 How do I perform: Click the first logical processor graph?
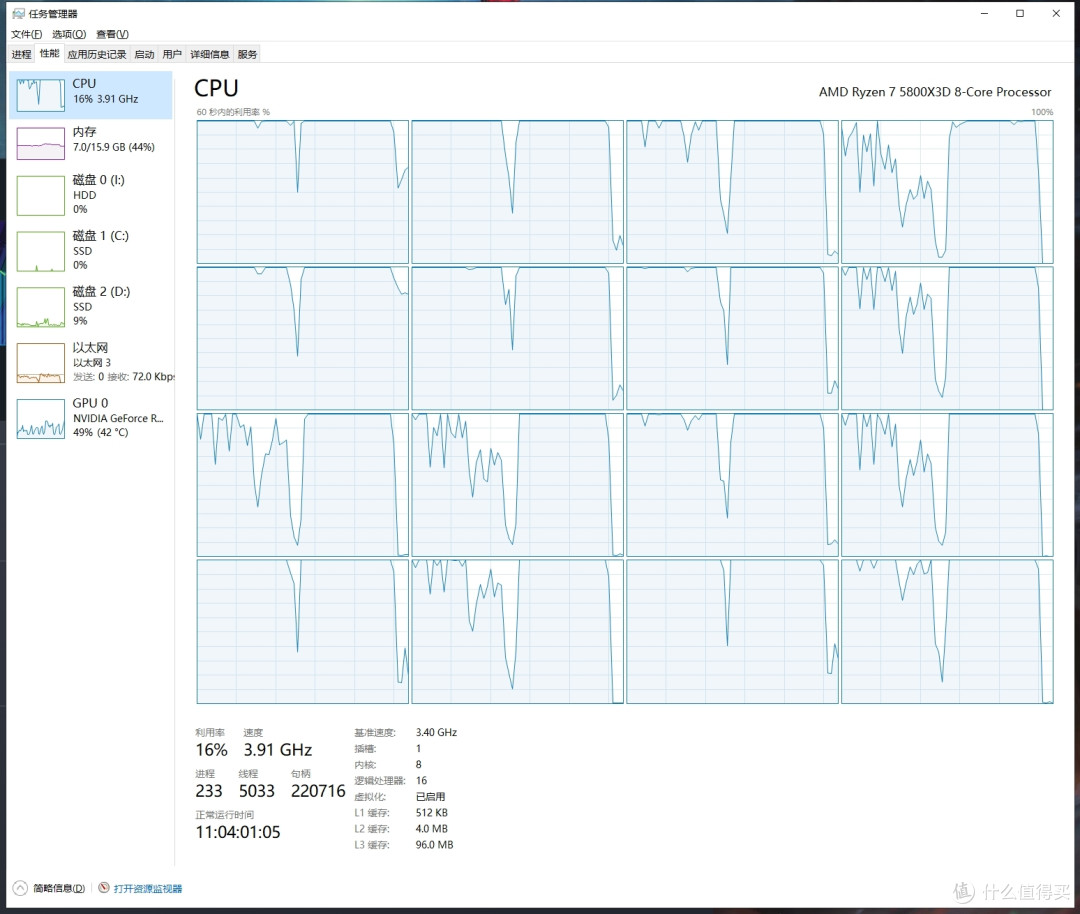302,191
